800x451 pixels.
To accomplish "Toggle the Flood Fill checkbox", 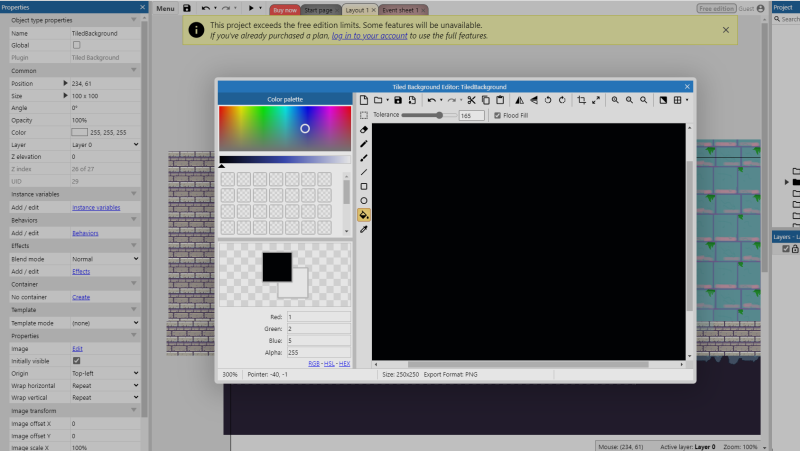I will pyautogui.click(x=497, y=115).
